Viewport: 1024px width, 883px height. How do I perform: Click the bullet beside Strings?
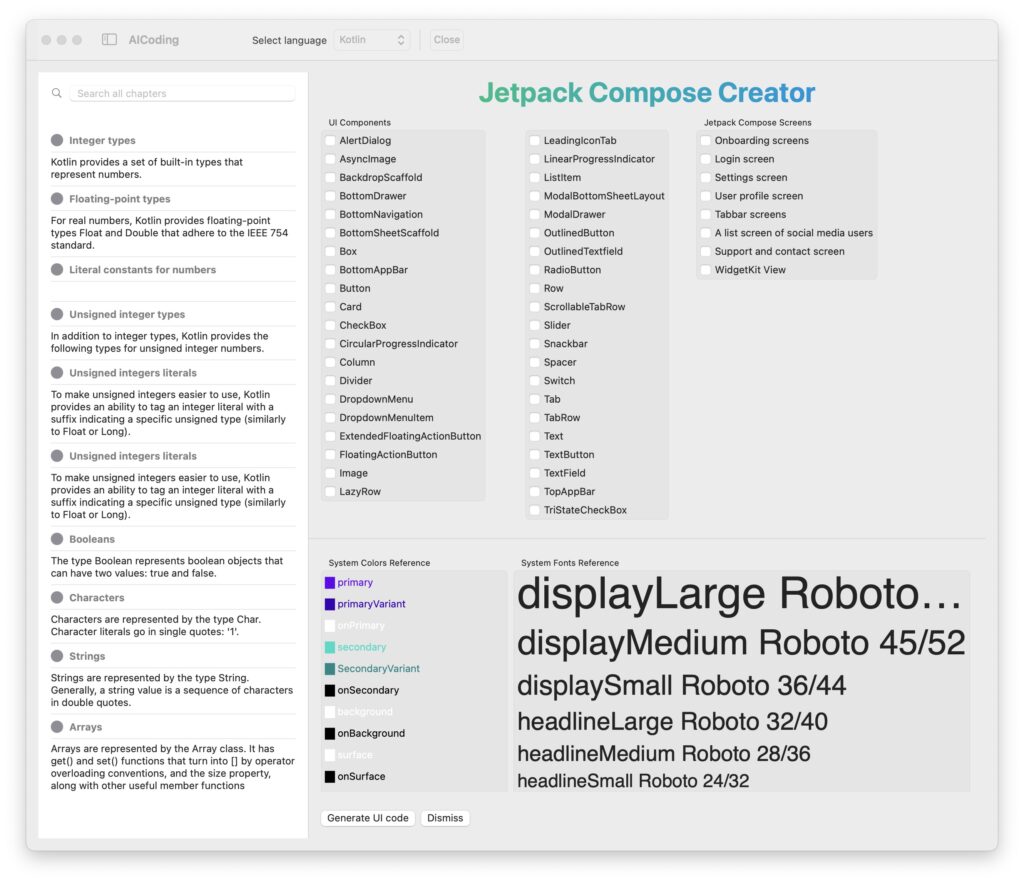pyautogui.click(x=57, y=656)
